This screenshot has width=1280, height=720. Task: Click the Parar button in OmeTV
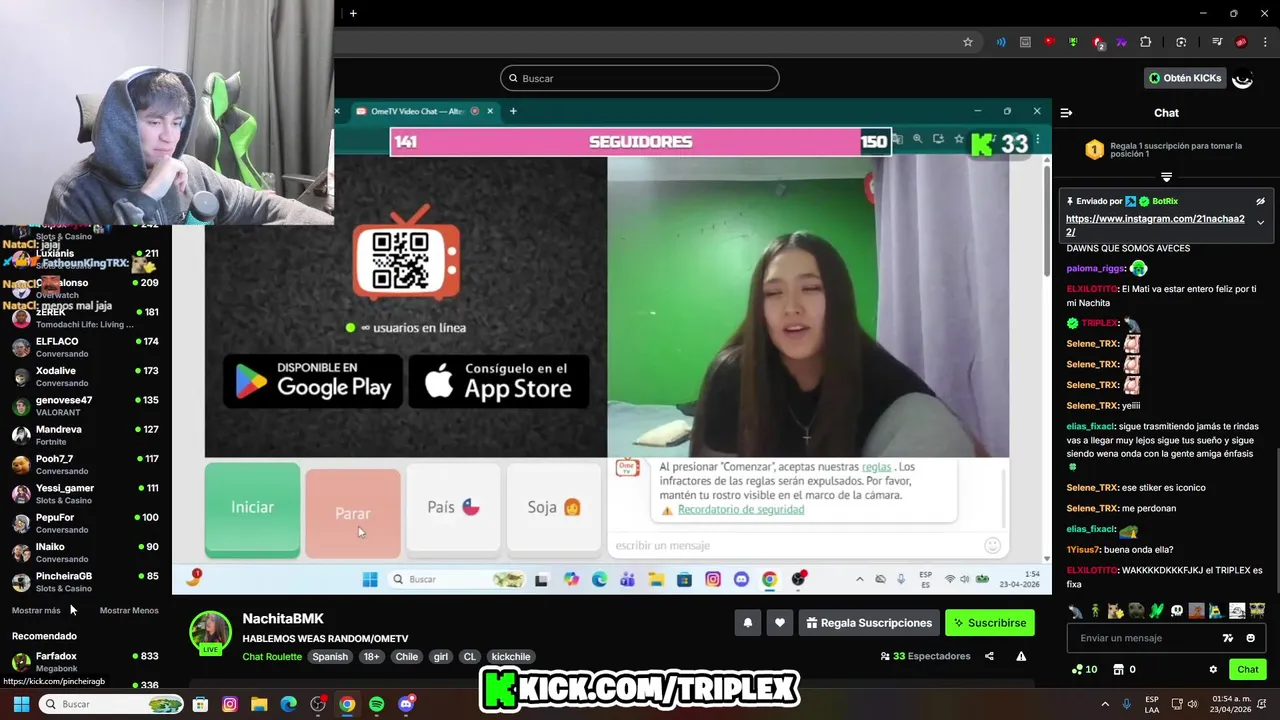pyautogui.click(x=352, y=513)
